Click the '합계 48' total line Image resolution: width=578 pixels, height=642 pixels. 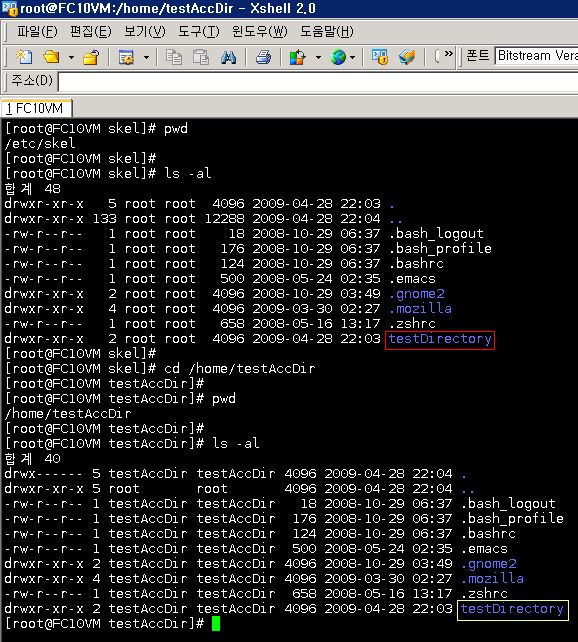point(32,188)
